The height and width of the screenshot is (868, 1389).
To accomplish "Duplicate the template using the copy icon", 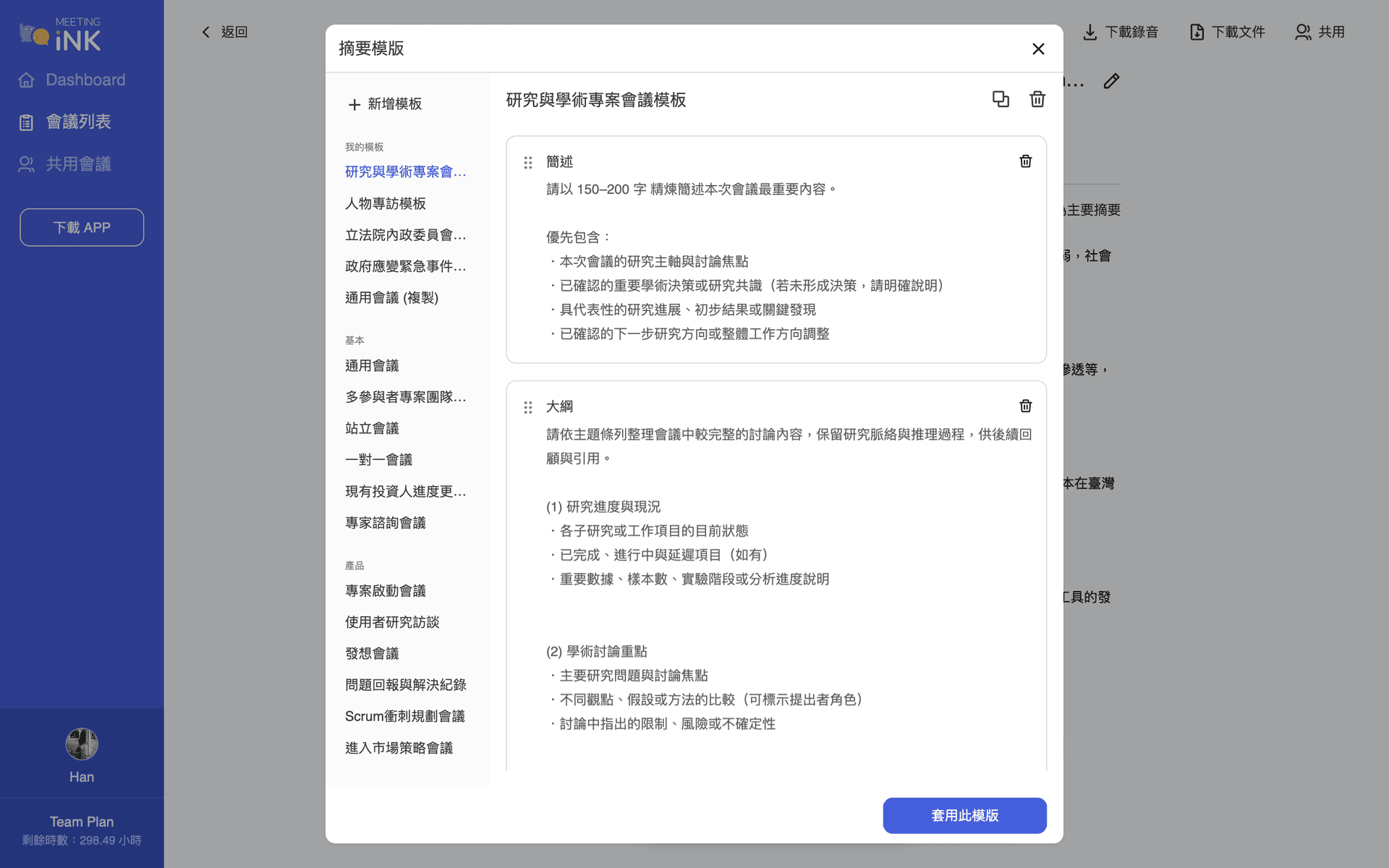I will click(1001, 99).
